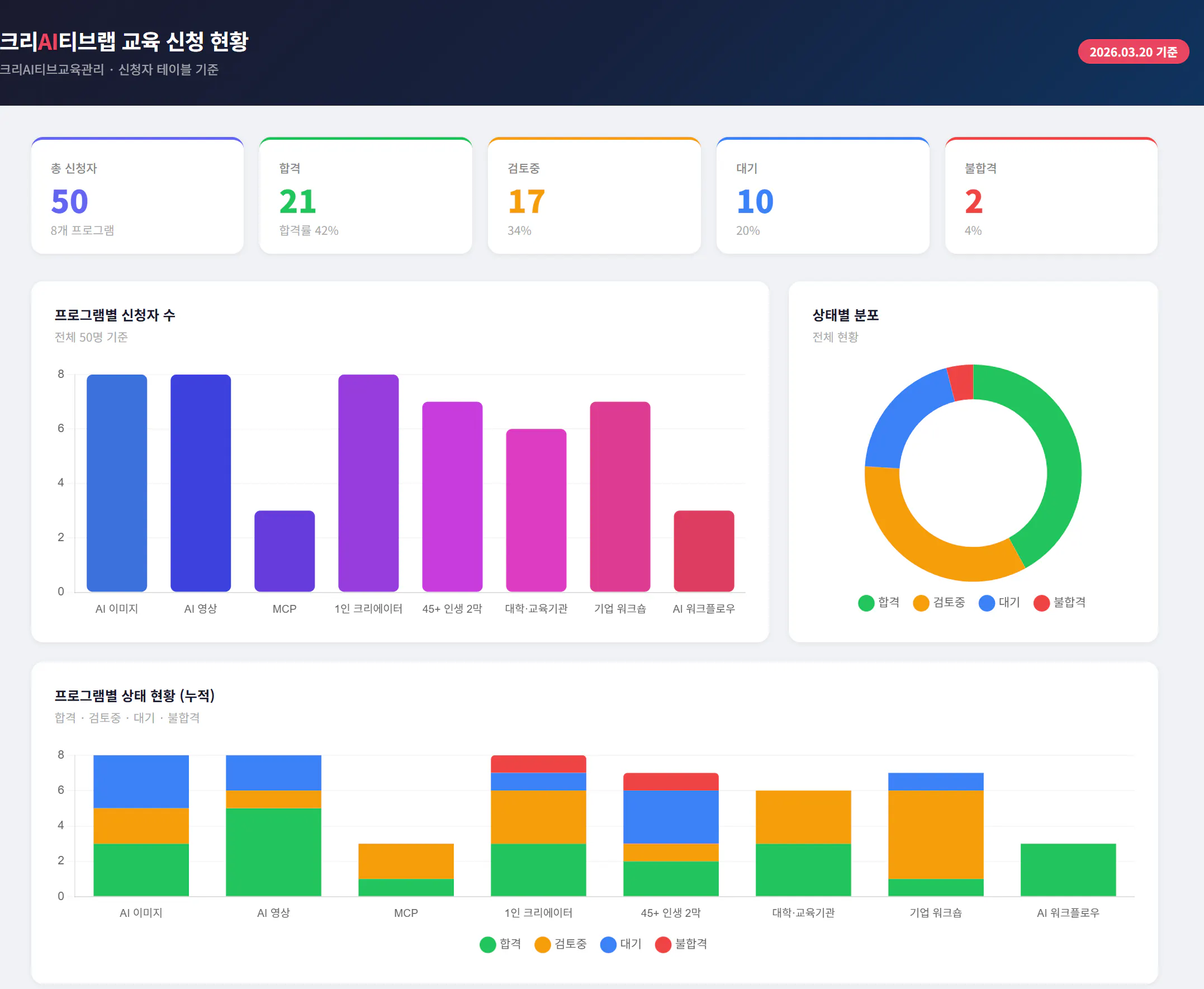Screen dimensions: 1204x989
Task: Click the 검토중 stat card
Action: click(x=595, y=197)
